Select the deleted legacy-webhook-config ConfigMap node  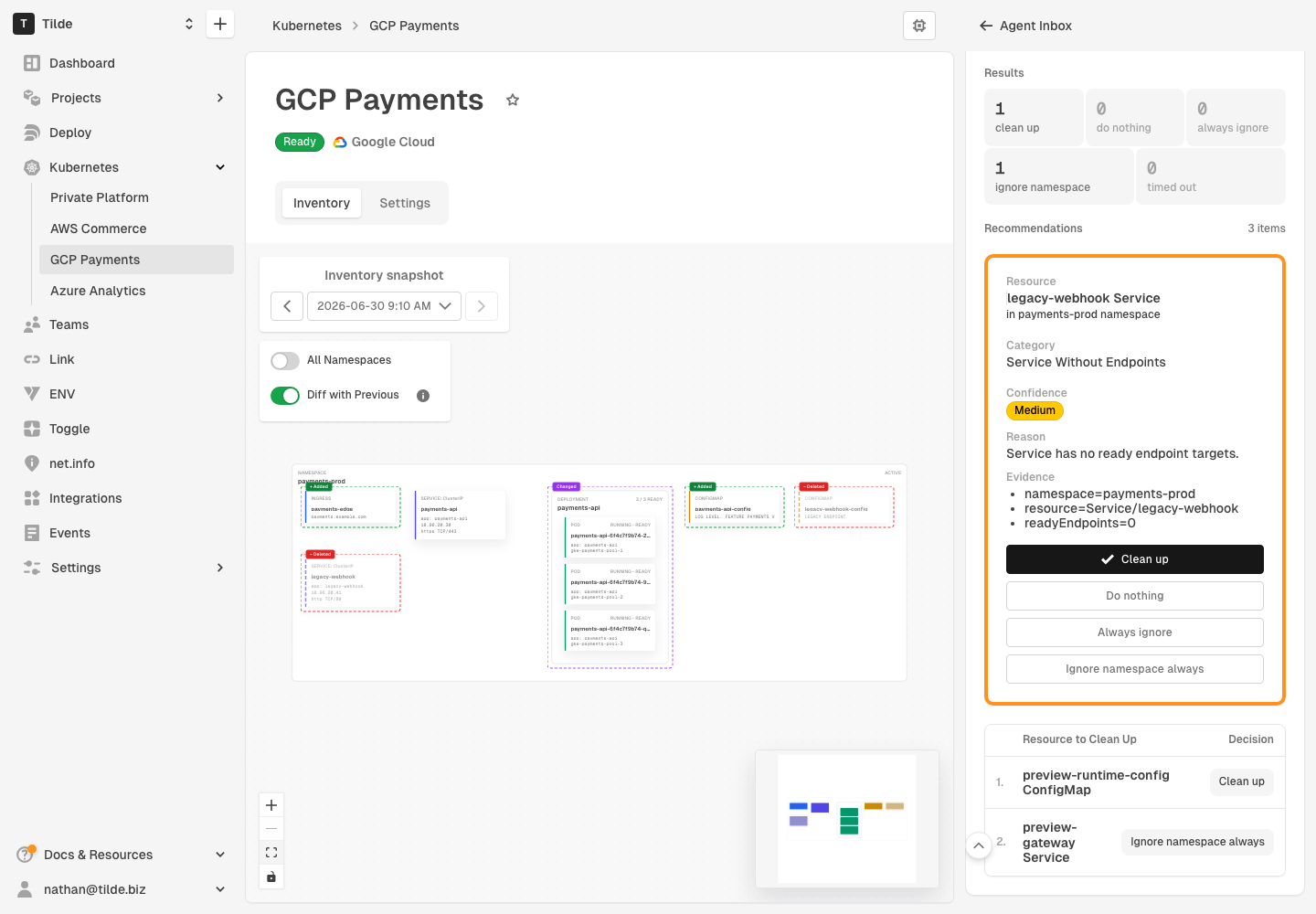click(x=844, y=507)
